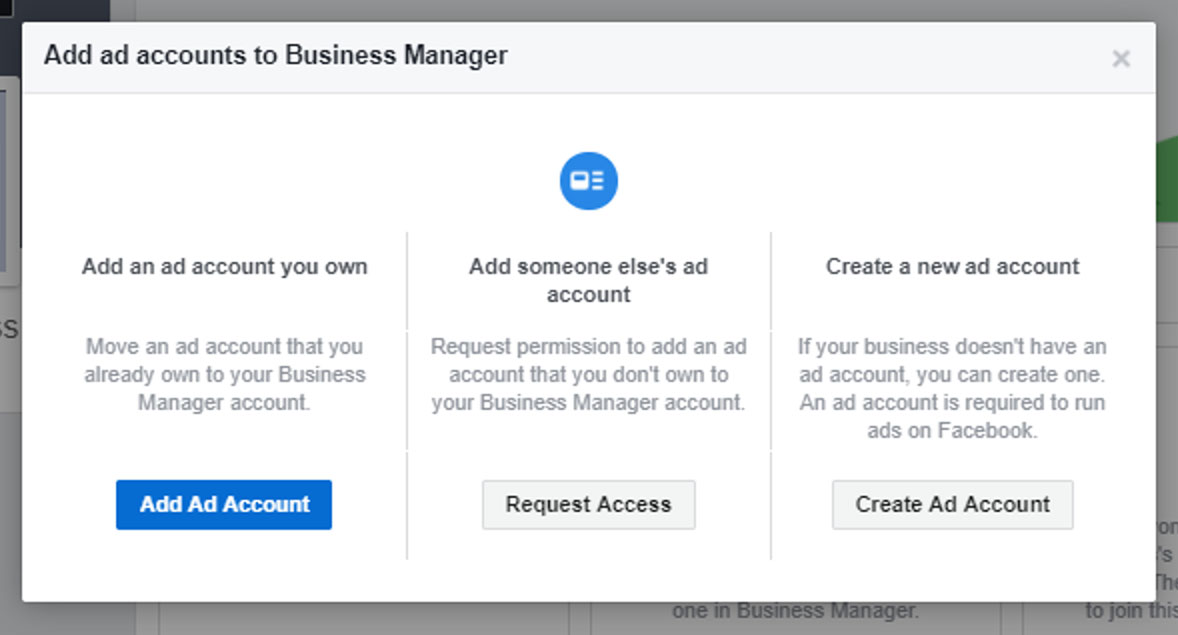Click the blue ad account icon
The height and width of the screenshot is (635, 1178).
(x=588, y=181)
